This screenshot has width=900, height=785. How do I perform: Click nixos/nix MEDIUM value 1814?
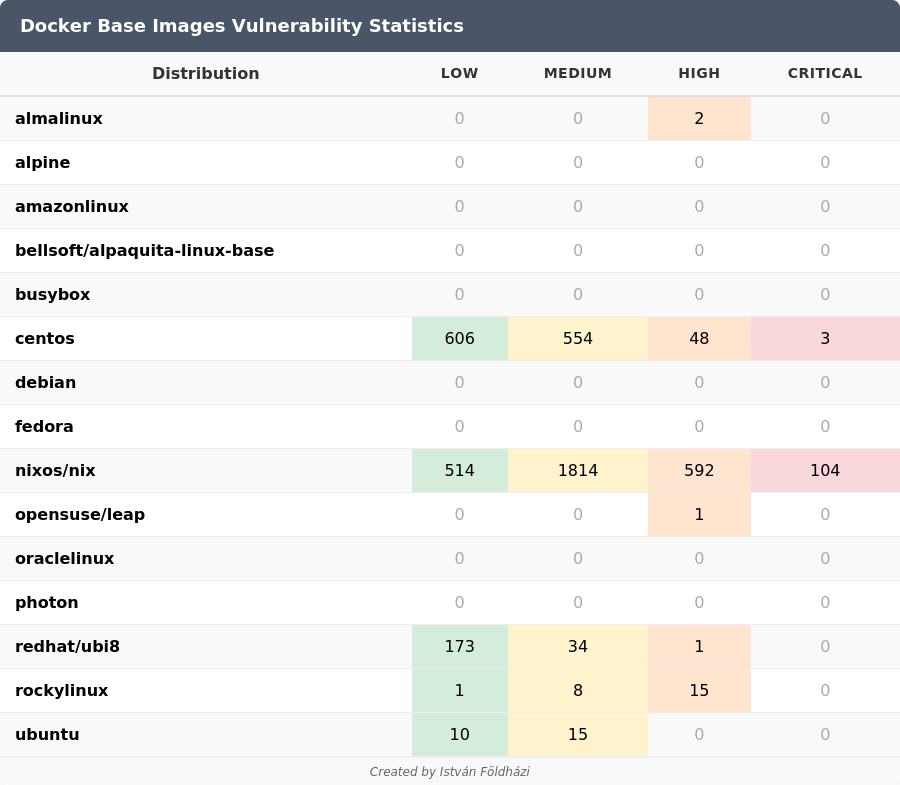click(577, 471)
